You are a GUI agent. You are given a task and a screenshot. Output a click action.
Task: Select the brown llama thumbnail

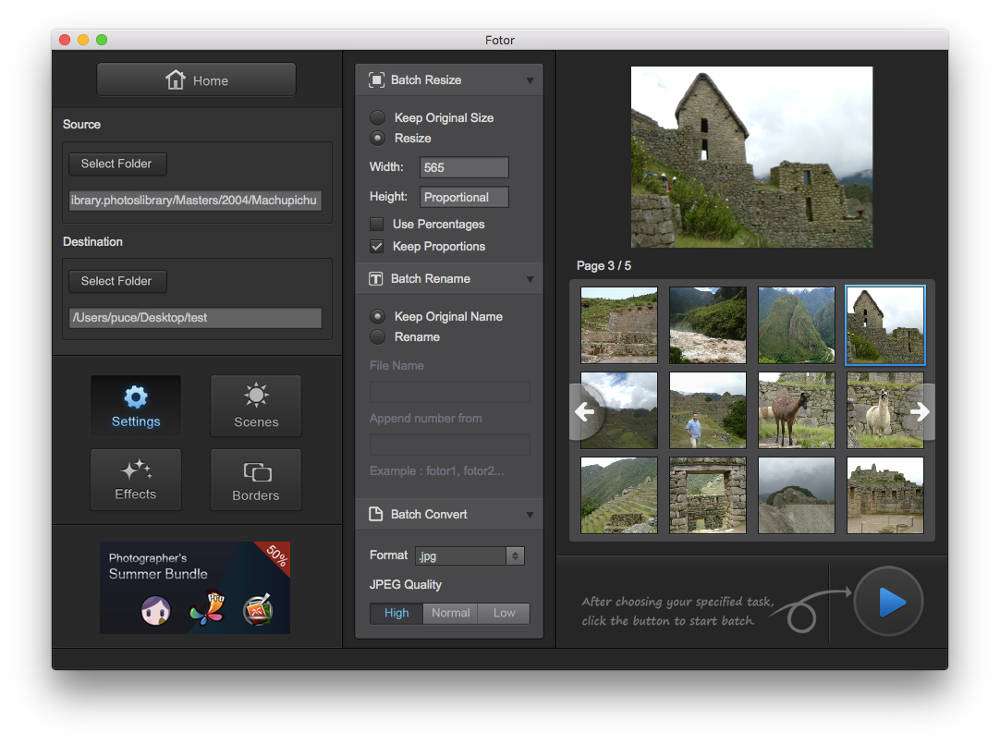pyautogui.click(x=796, y=410)
